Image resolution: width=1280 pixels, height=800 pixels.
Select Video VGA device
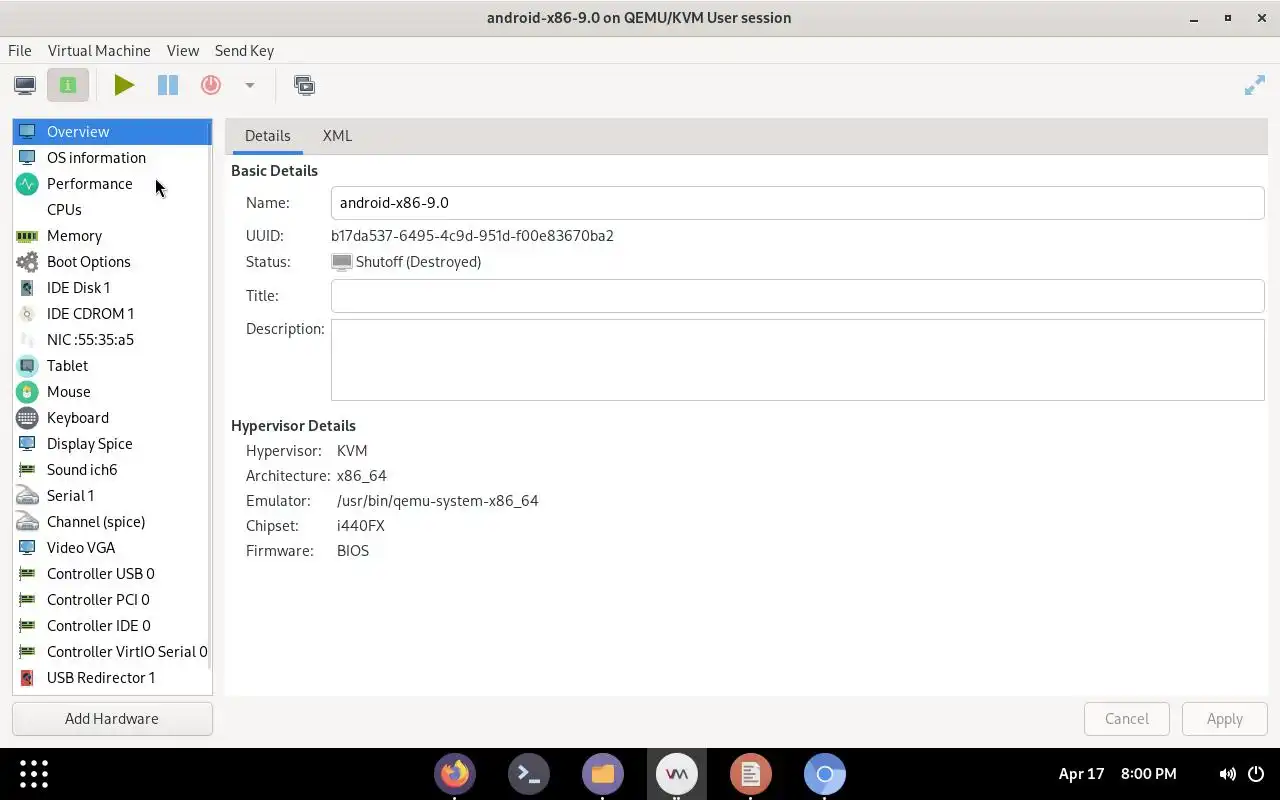coord(111,547)
